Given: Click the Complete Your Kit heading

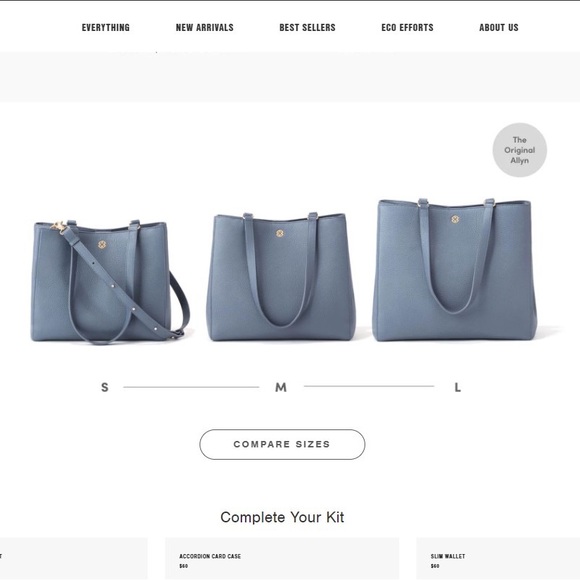Looking at the screenshot, I should click(x=282, y=517).
